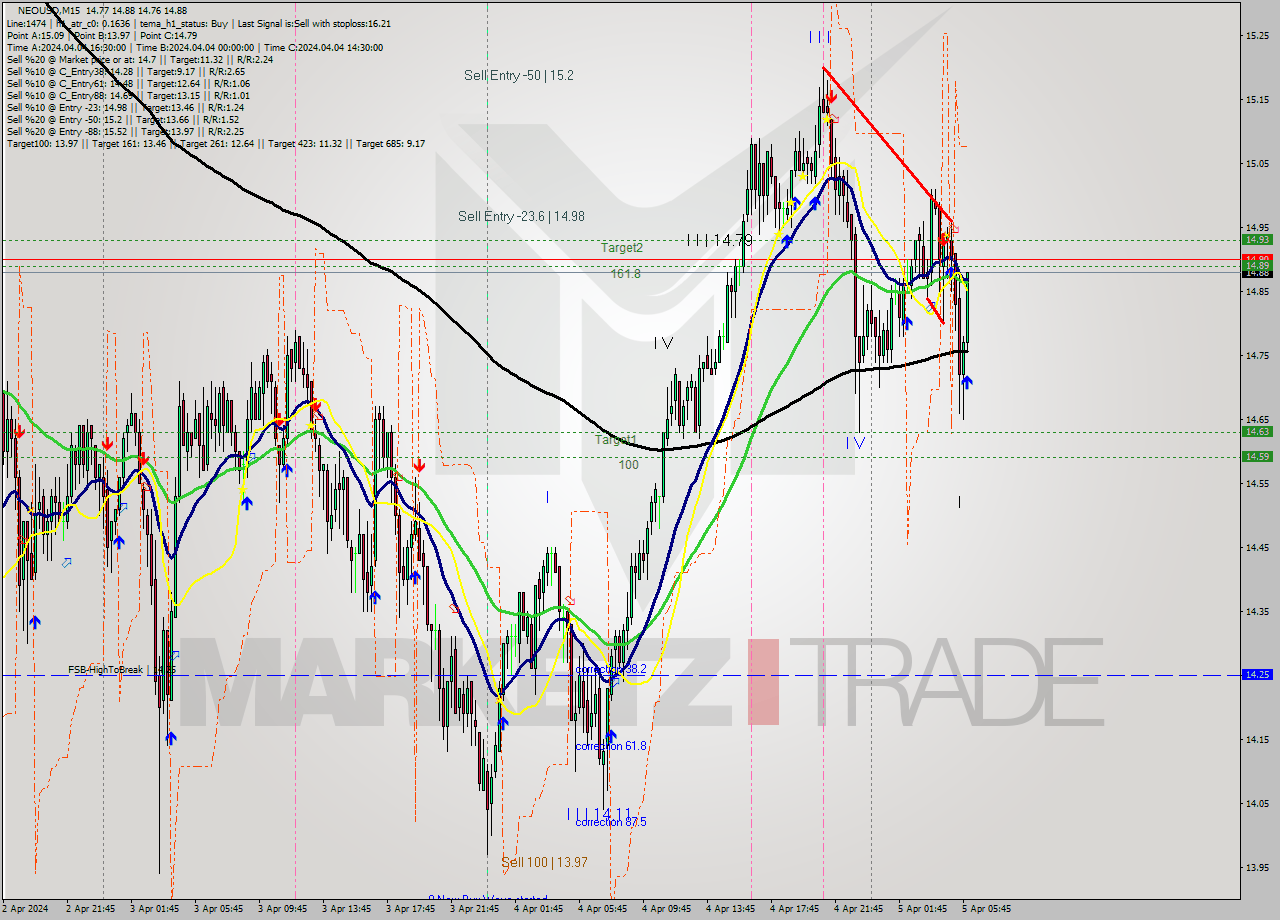Select the 'I I I 14.11' wave label
Image resolution: width=1280 pixels, height=920 pixels.
tap(598, 814)
